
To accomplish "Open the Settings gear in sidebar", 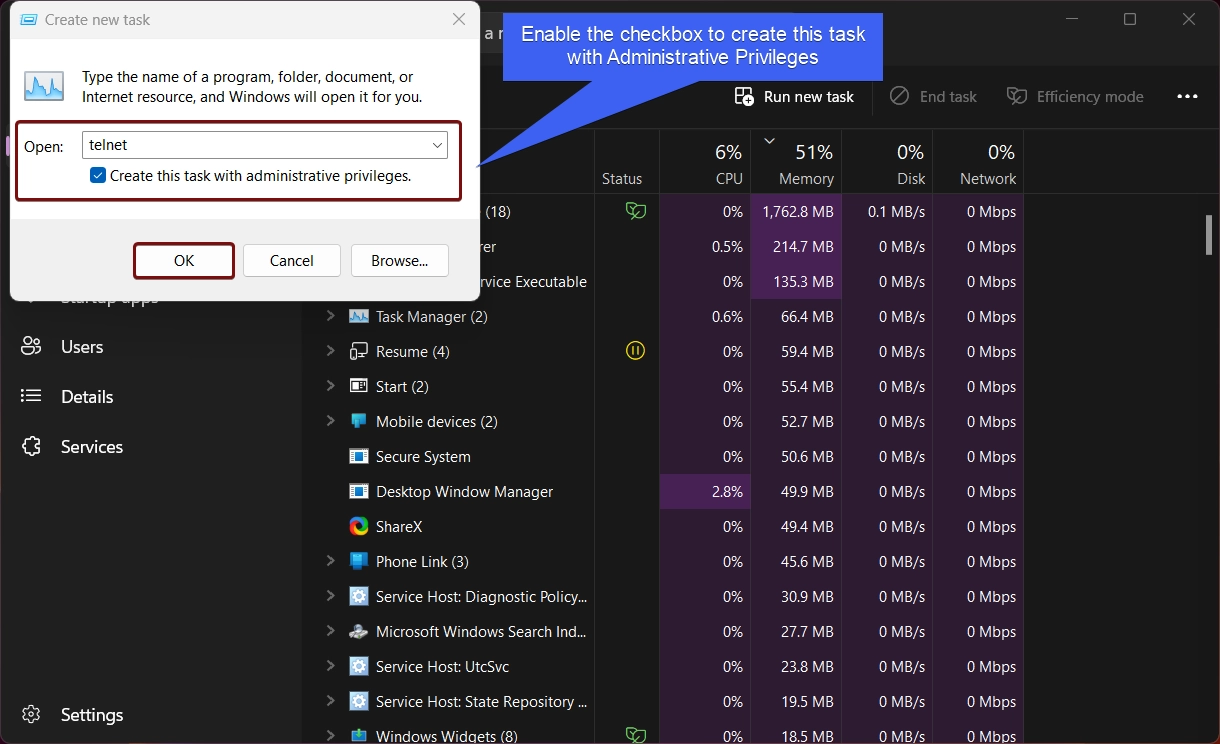I will [x=31, y=715].
